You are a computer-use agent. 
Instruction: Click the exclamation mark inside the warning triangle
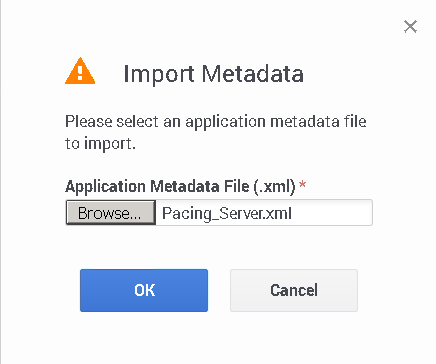tap(80, 72)
